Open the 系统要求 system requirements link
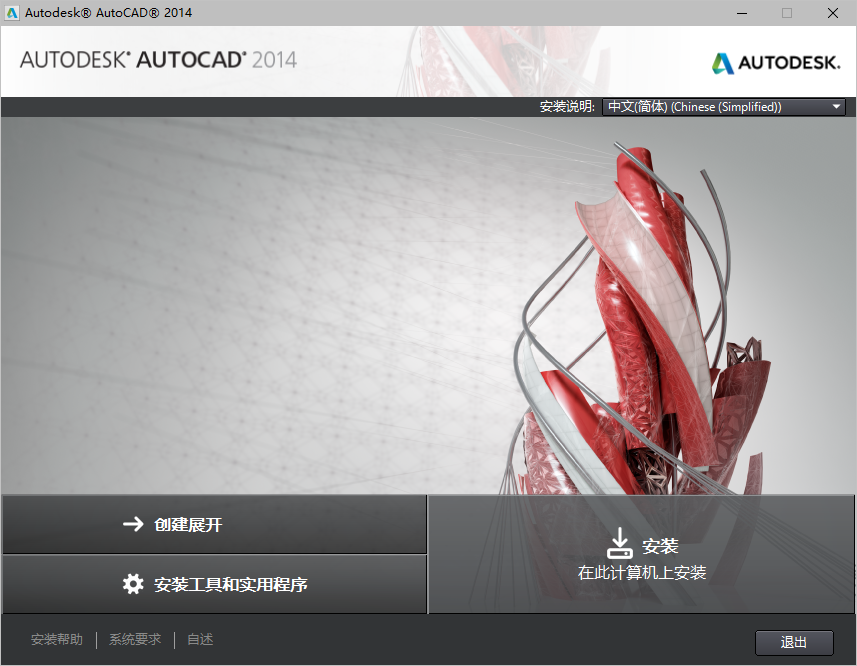 click(x=135, y=639)
